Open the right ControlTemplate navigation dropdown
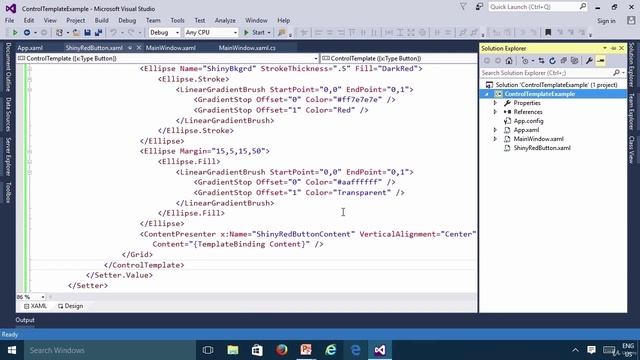This screenshot has width=640, height=360. (399, 58)
